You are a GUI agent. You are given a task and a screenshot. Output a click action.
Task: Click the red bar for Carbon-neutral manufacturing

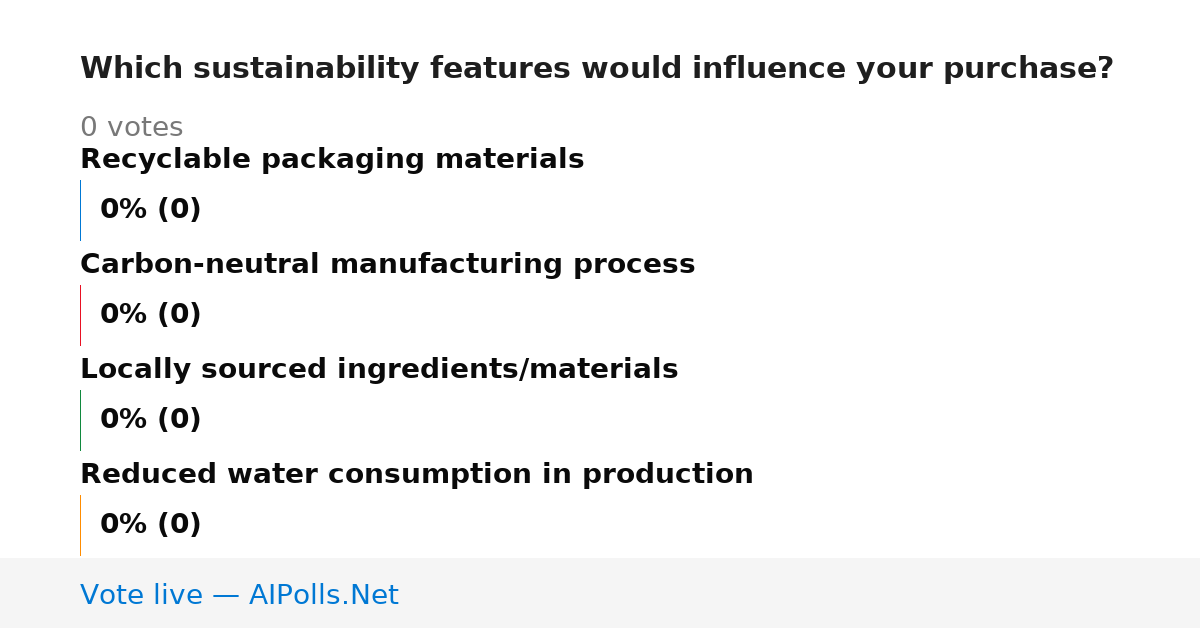(x=81, y=315)
